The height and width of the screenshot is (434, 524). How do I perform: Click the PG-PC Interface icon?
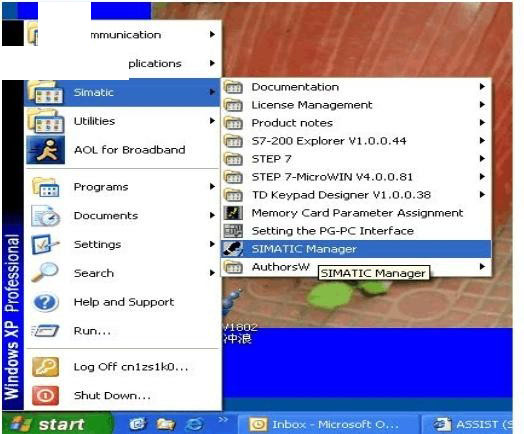[233, 231]
